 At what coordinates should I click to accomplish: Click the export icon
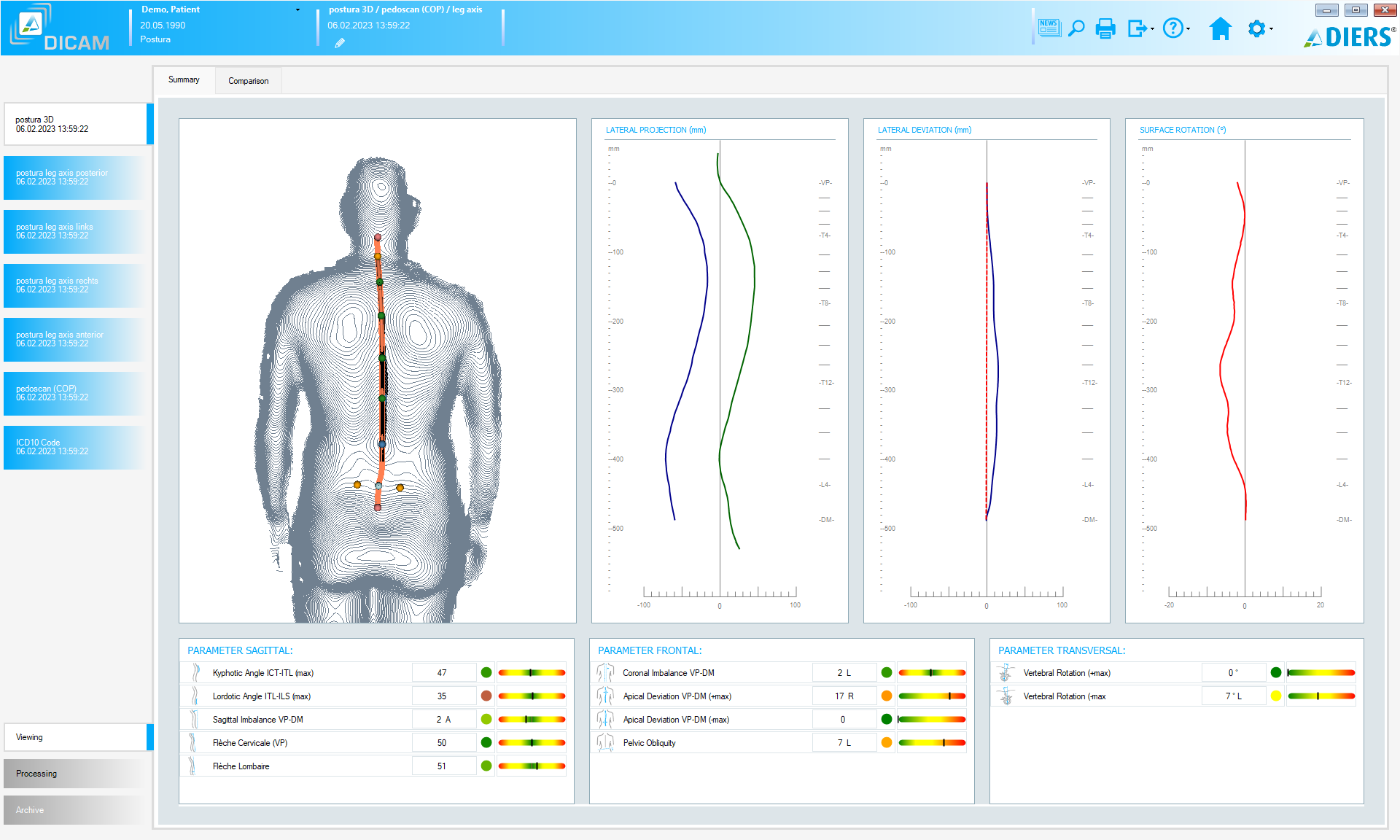1136,28
